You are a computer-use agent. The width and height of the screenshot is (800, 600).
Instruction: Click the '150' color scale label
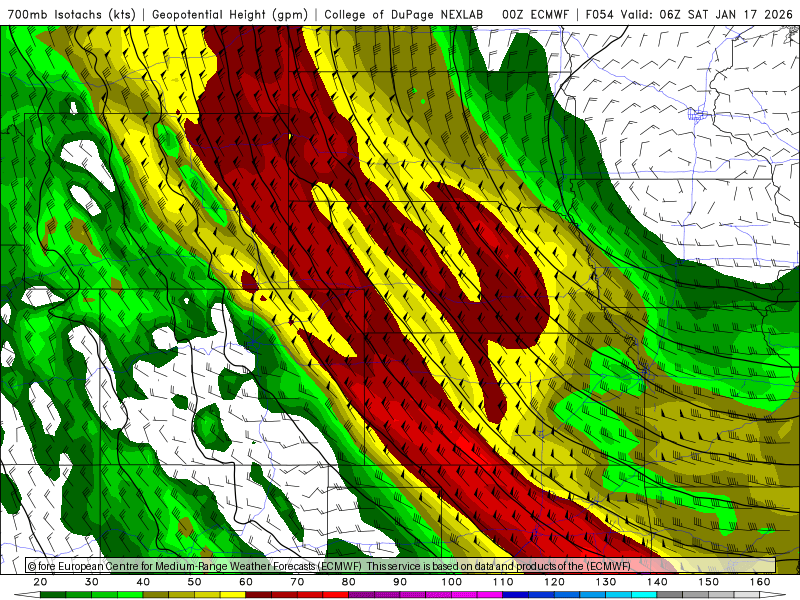click(x=709, y=582)
